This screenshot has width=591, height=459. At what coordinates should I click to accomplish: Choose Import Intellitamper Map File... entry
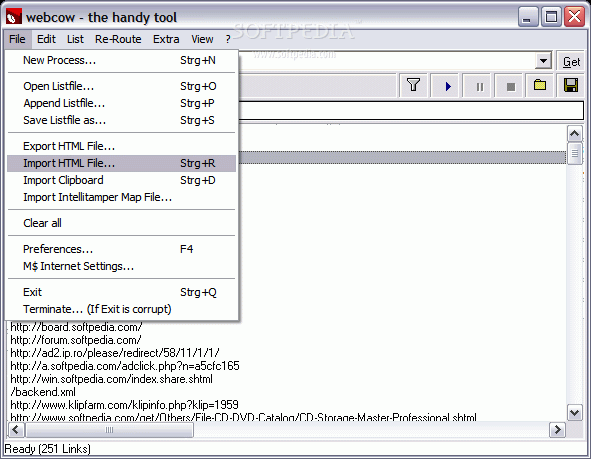tap(121, 197)
